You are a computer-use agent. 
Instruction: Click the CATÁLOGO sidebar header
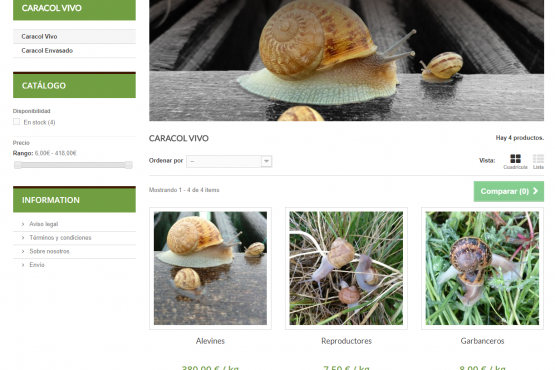coord(74,85)
